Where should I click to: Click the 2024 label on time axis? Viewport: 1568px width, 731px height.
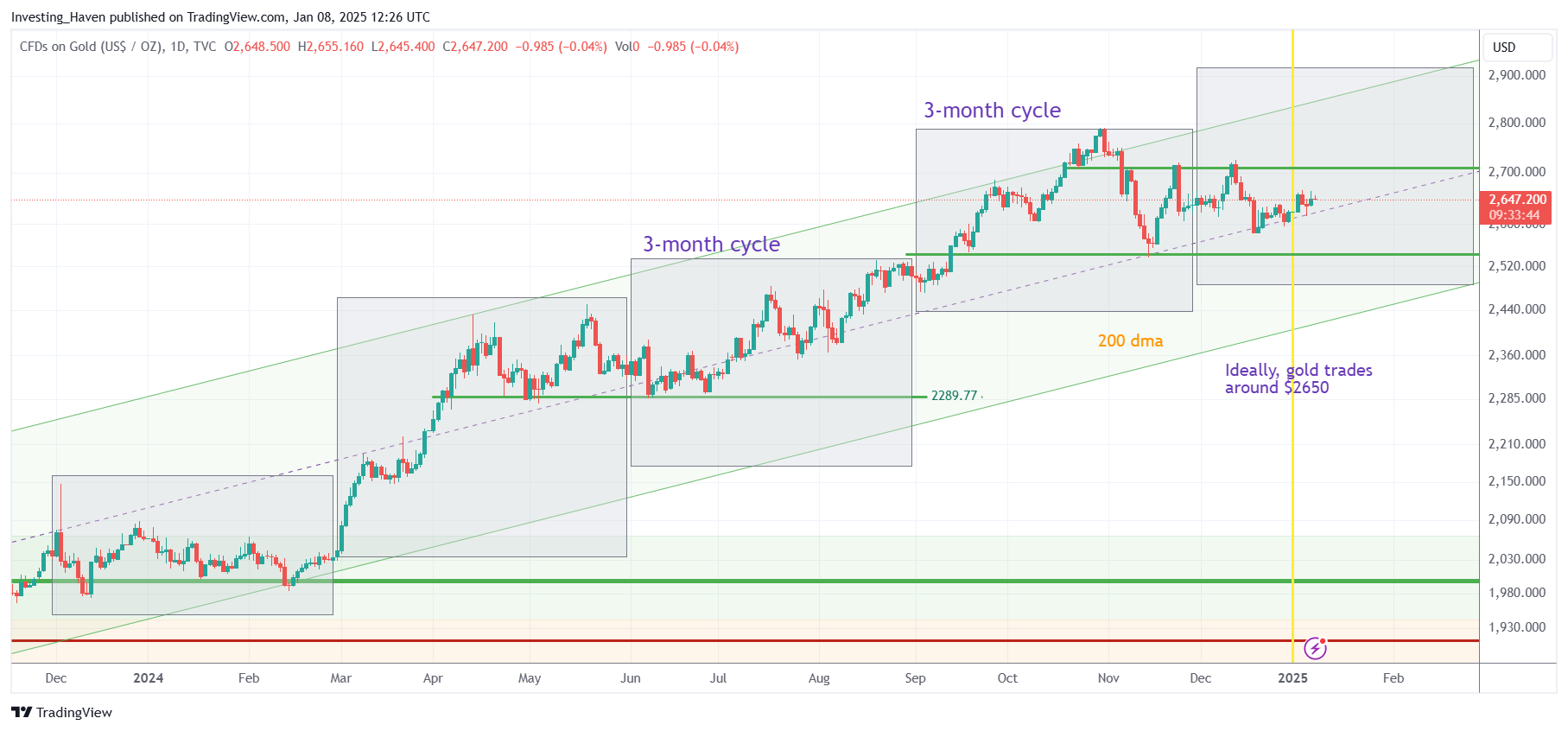(x=148, y=678)
